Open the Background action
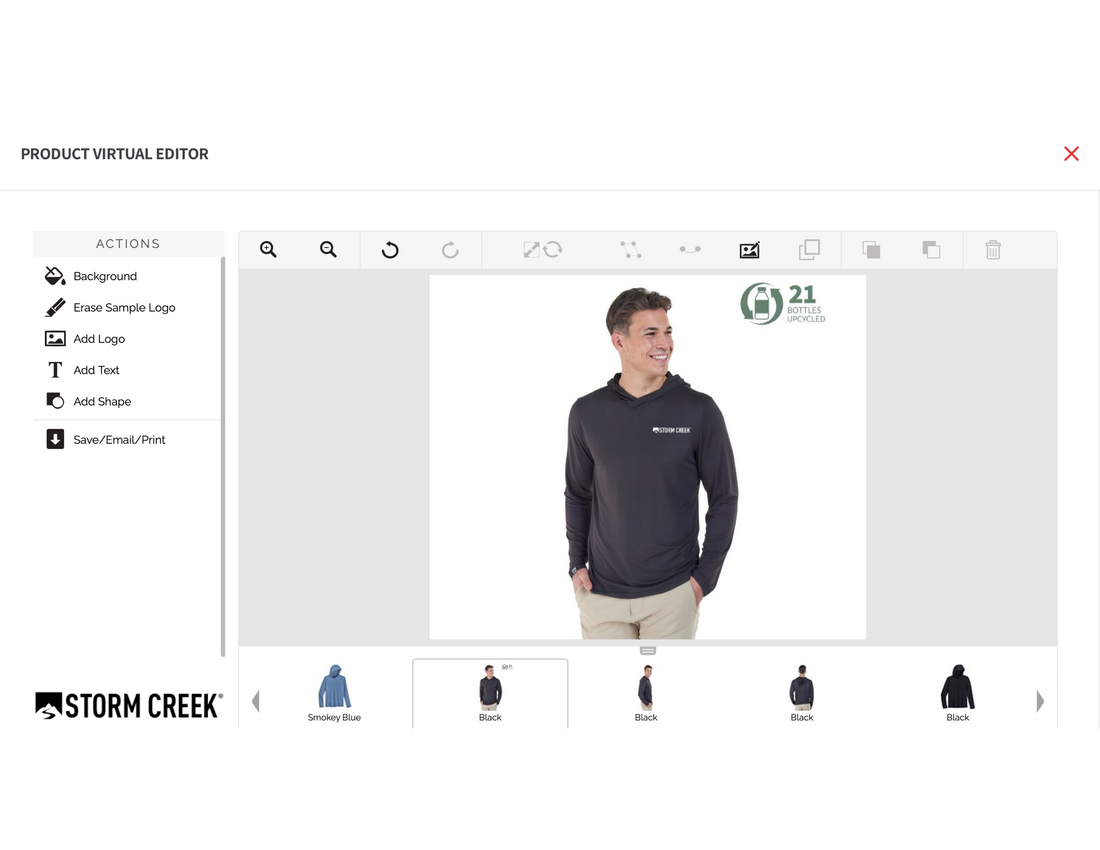Image resolution: width=1100 pixels, height=850 pixels. [104, 276]
